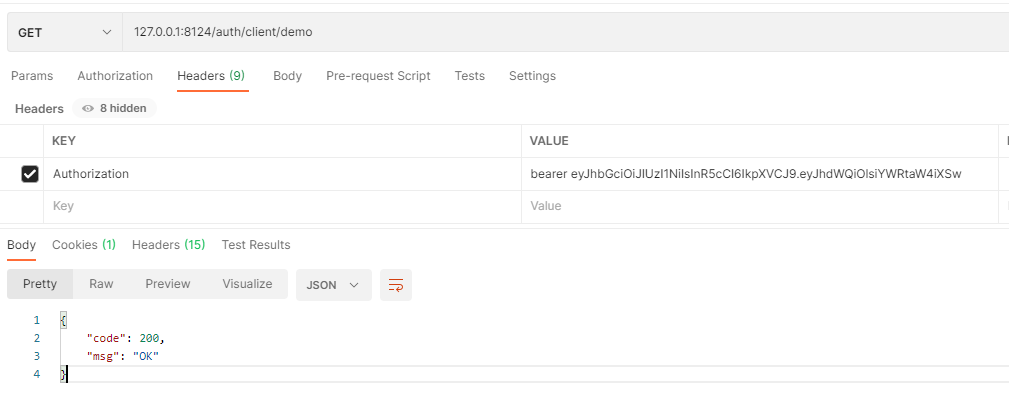The width and height of the screenshot is (1009, 400).
Task: Open the GET method dropdown
Action: tap(64, 32)
